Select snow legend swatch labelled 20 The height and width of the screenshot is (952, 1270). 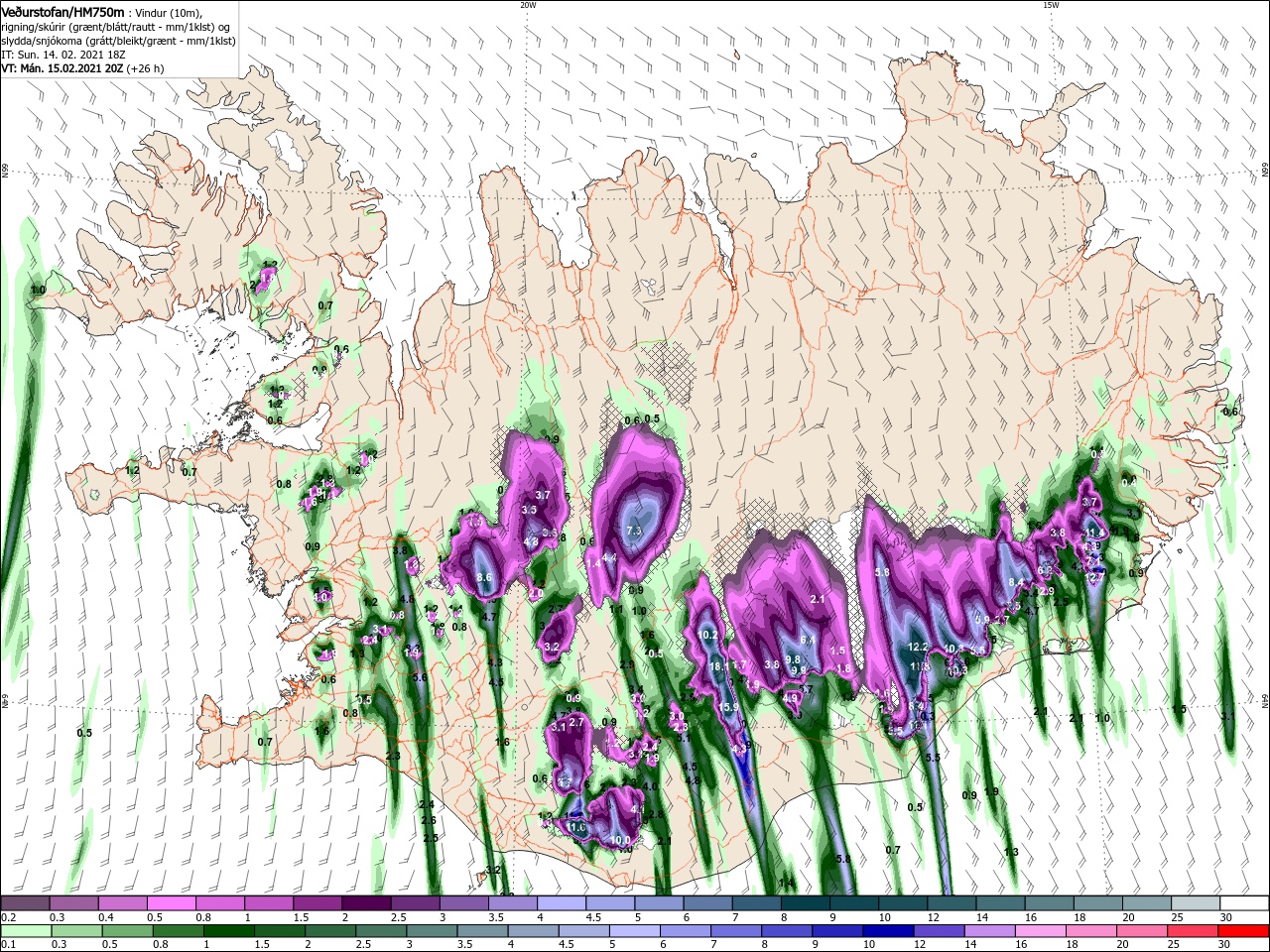[1145, 903]
